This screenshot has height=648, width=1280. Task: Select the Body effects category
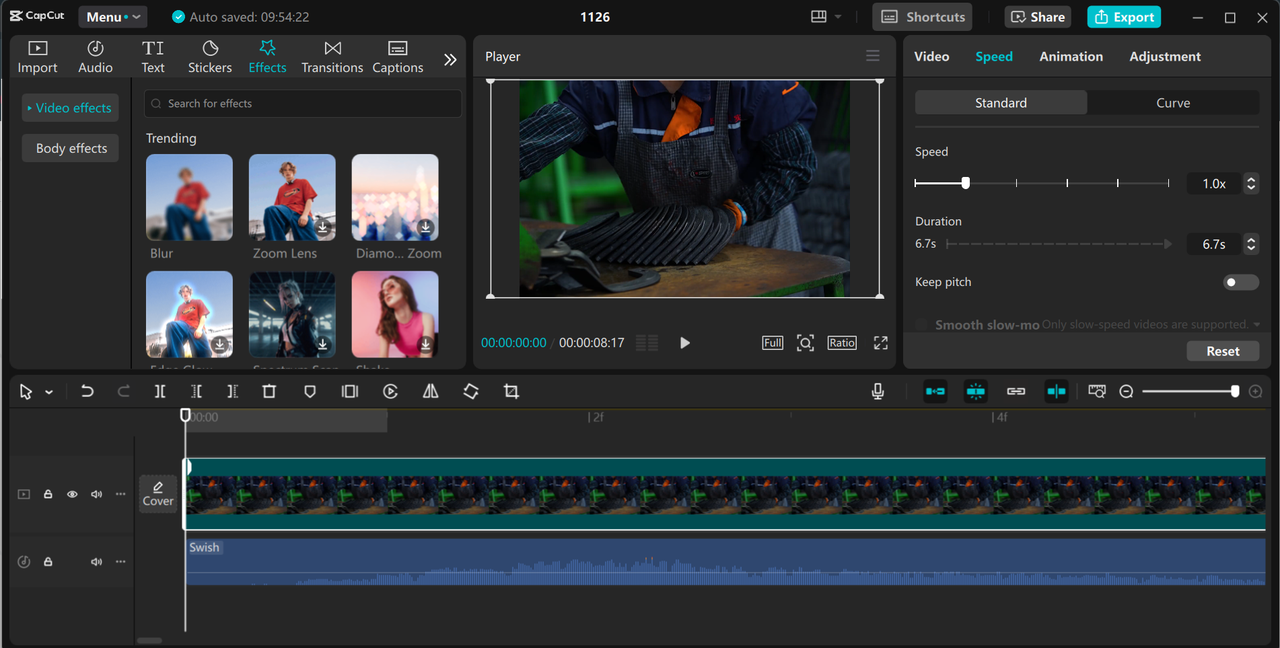click(71, 148)
